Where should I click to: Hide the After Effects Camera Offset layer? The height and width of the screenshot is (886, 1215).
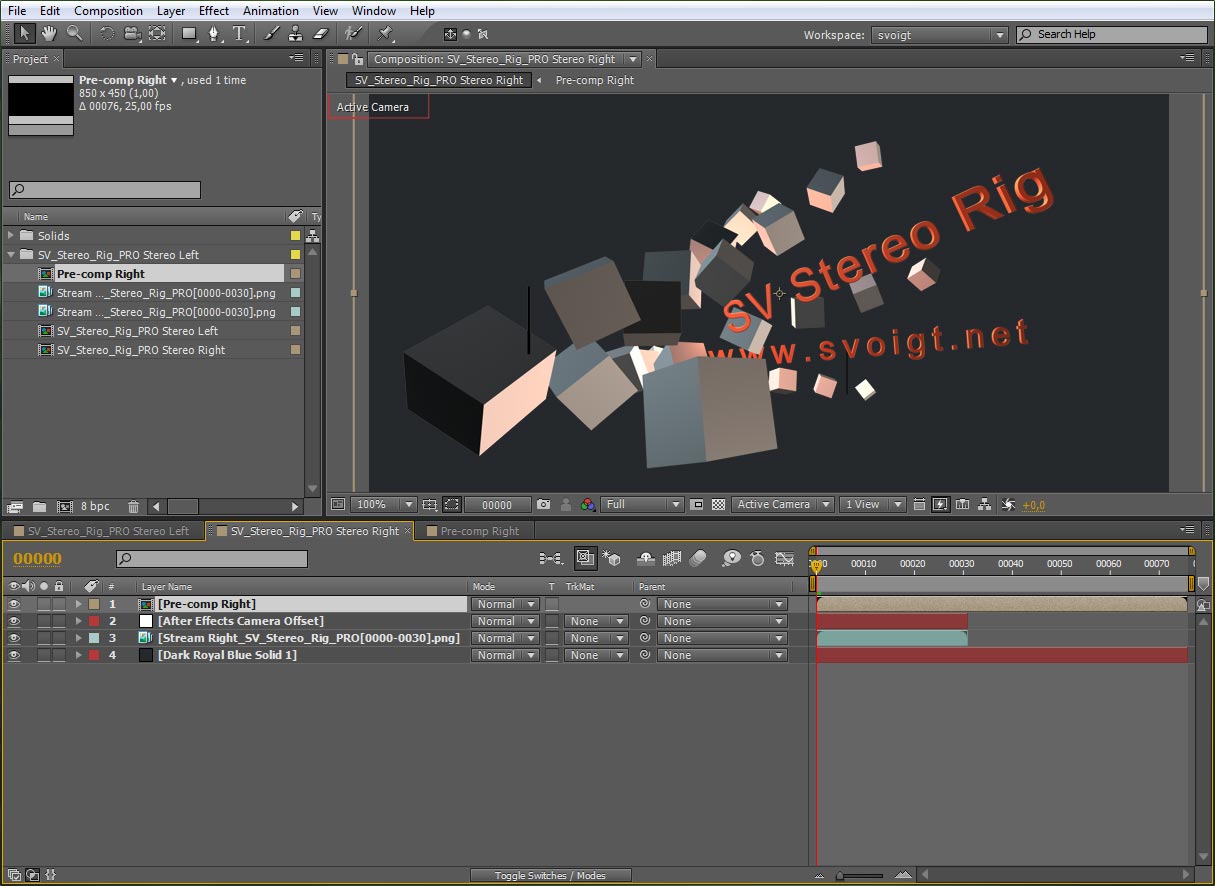point(14,621)
